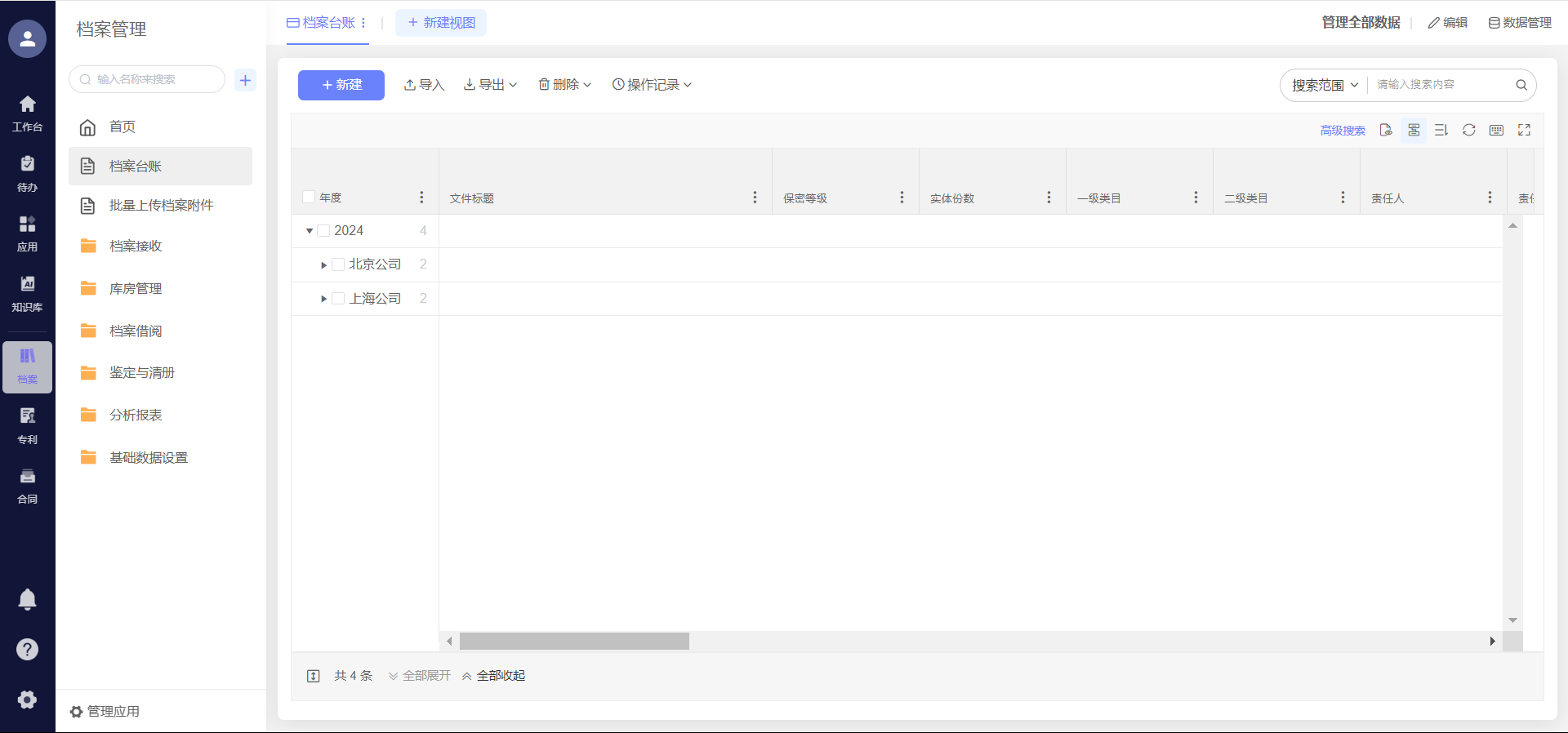Click the blue 新建 button
The width and height of the screenshot is (1568, 733).
click(x=341, y=85)
